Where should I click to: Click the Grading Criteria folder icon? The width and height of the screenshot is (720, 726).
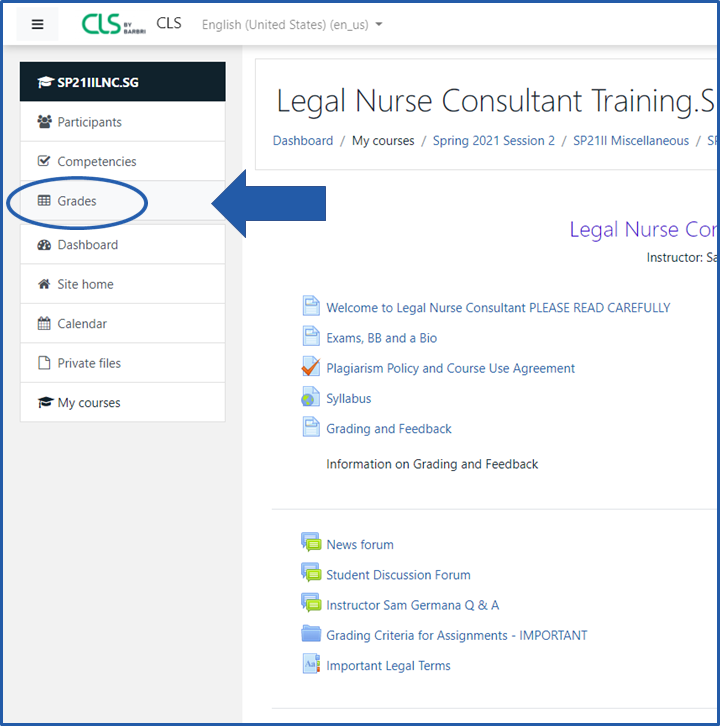pyautogui.click(x=310, y=634)
